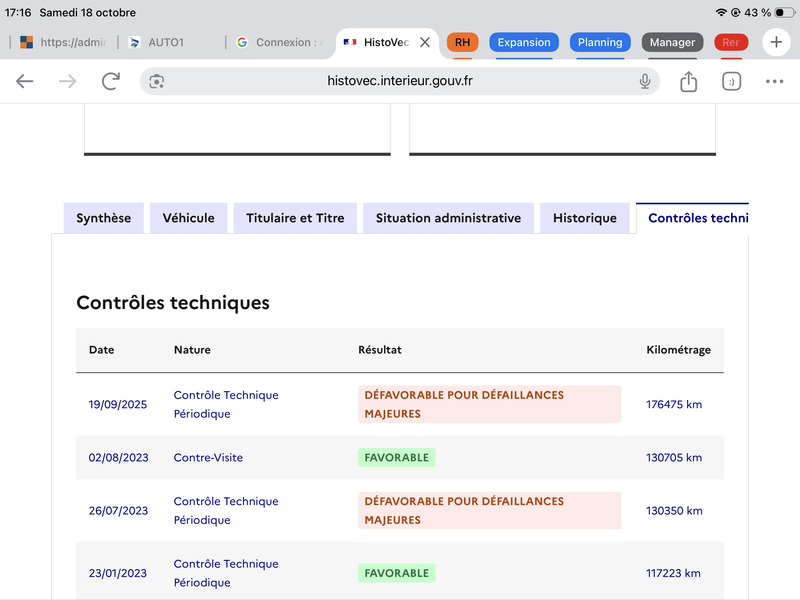Tap the microphone icon in address bar
This screenshot has height=600, width=800.
click(645, 82)
